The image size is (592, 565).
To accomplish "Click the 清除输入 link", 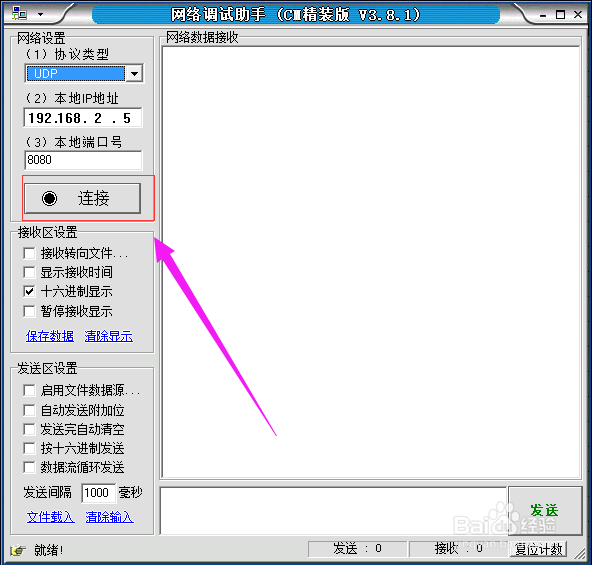I will tap(109, 517).
